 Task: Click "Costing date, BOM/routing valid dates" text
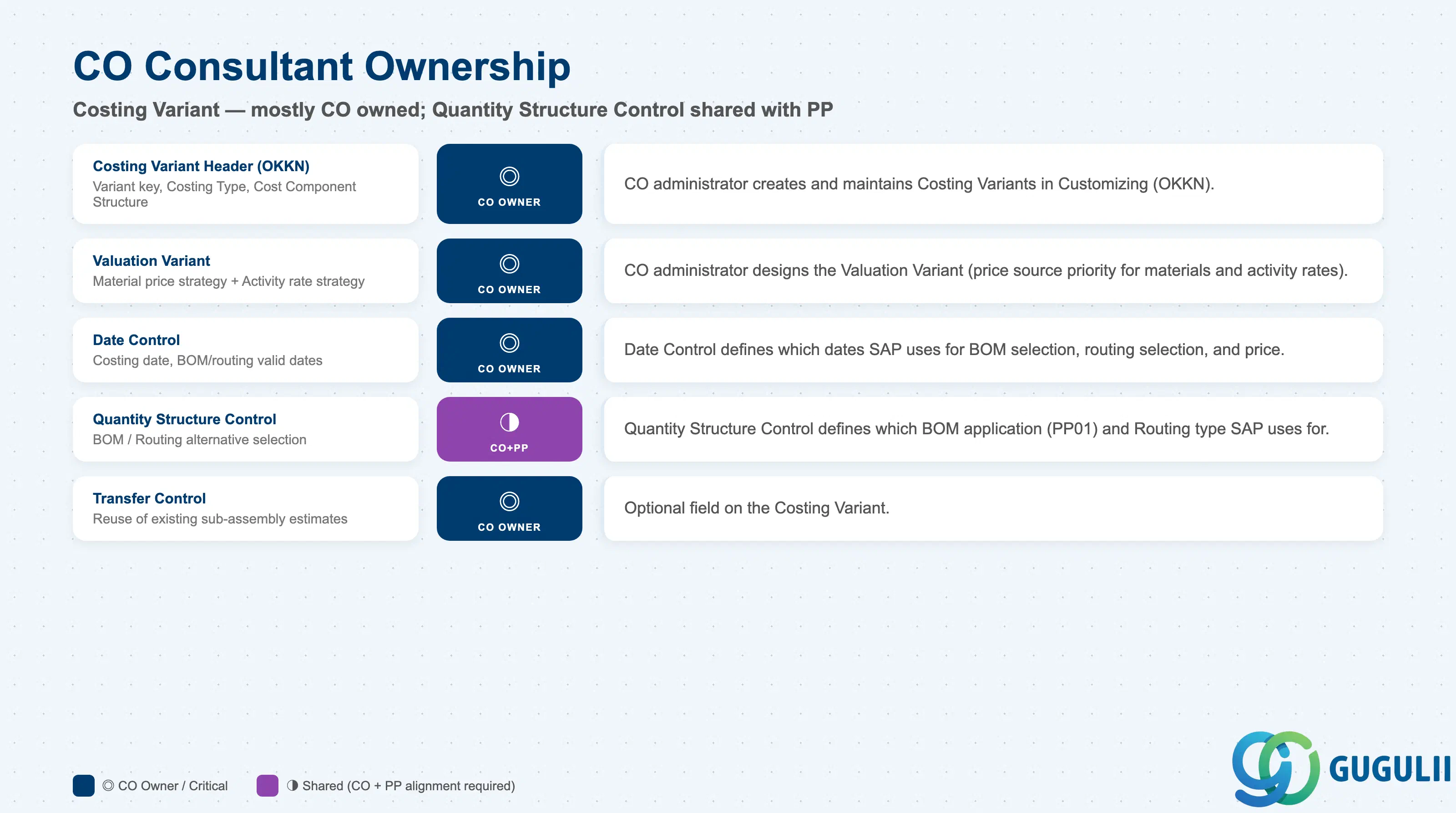pyautogui.click(x=207, y=360)
